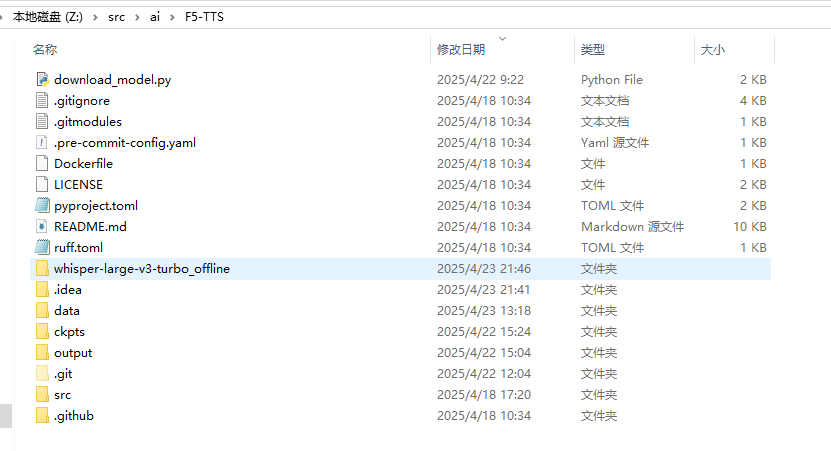This screenshot has height=451, width=831.
Task: Select the output folder icon
Action: (x=42, y=353)
